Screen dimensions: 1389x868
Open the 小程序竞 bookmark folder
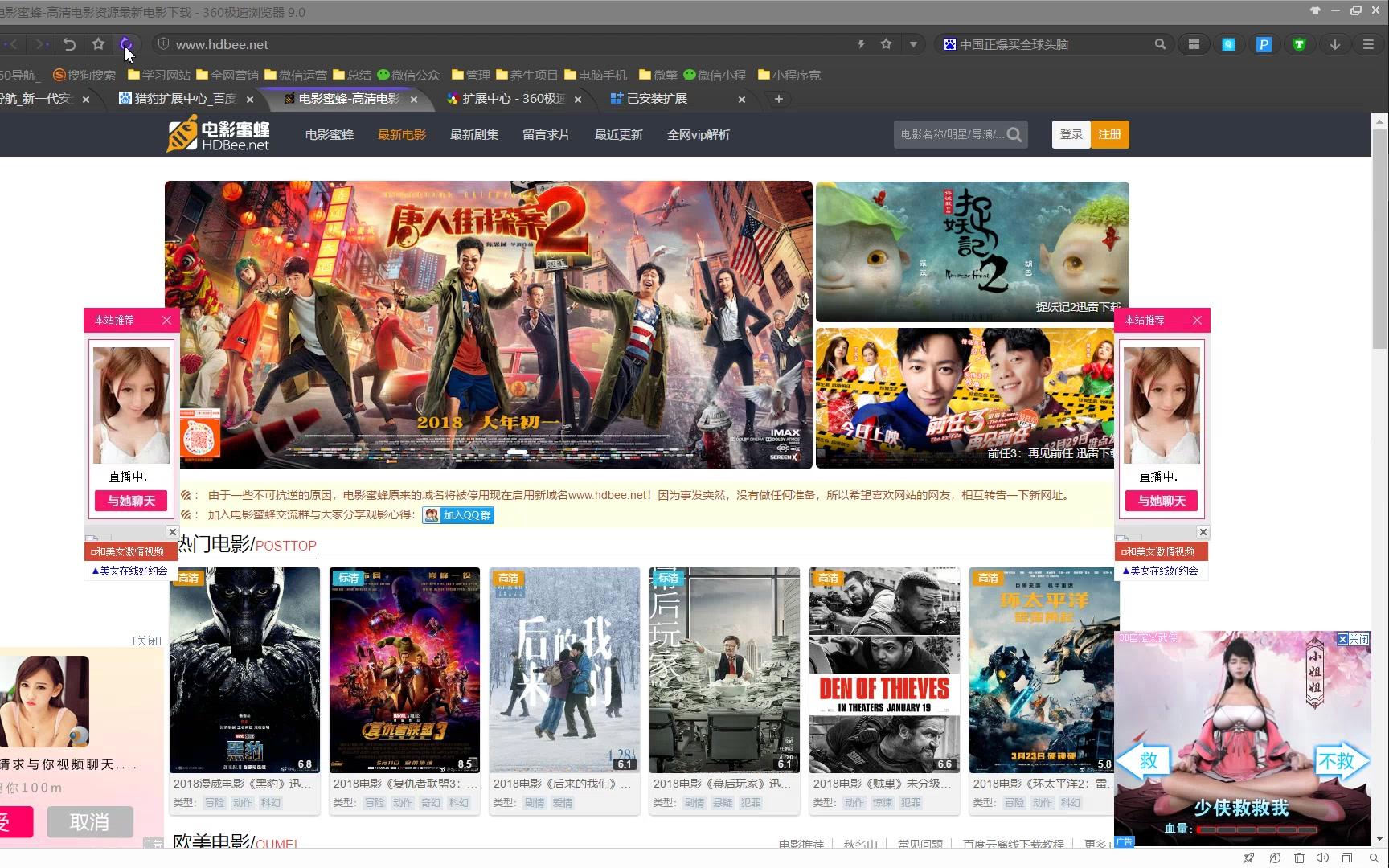(789, 75)
